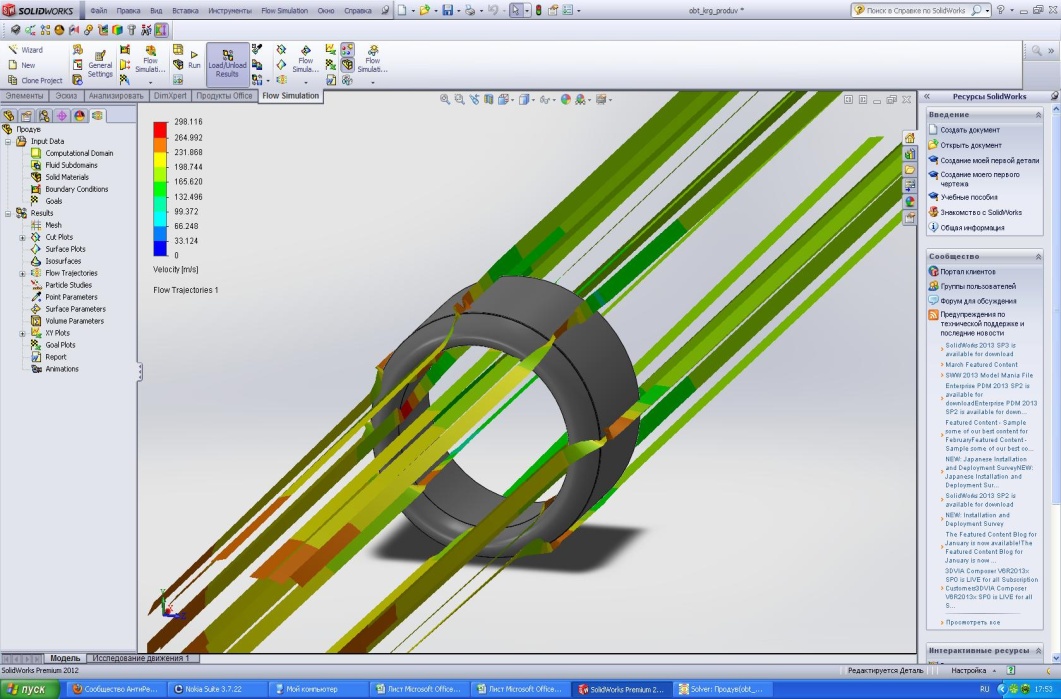
Task: Open the Design Library task pane icon
Action: [910, 154]
